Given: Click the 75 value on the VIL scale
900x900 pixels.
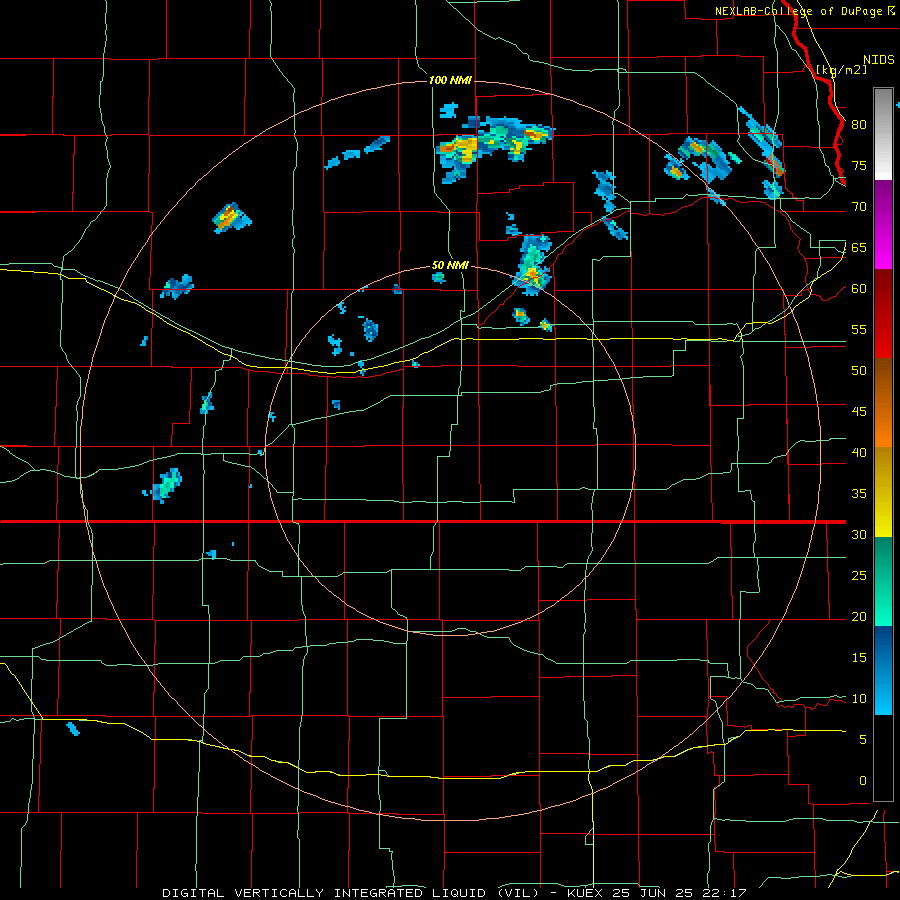Looking at the screenshot, I should click(859, 165).
